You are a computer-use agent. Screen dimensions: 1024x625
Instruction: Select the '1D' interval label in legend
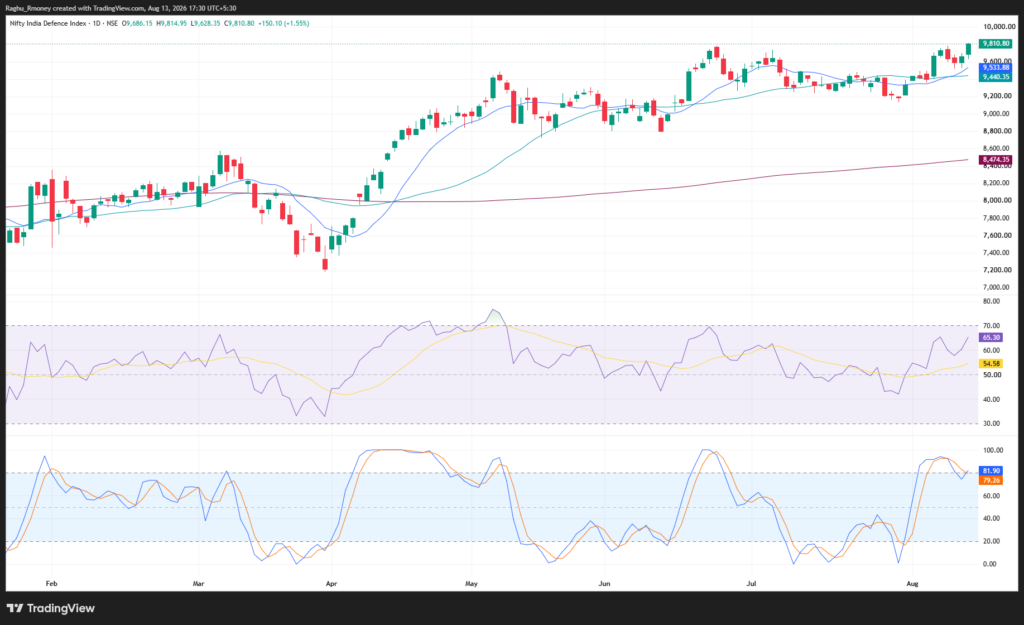pyautogui.click(x=97, y=24)
